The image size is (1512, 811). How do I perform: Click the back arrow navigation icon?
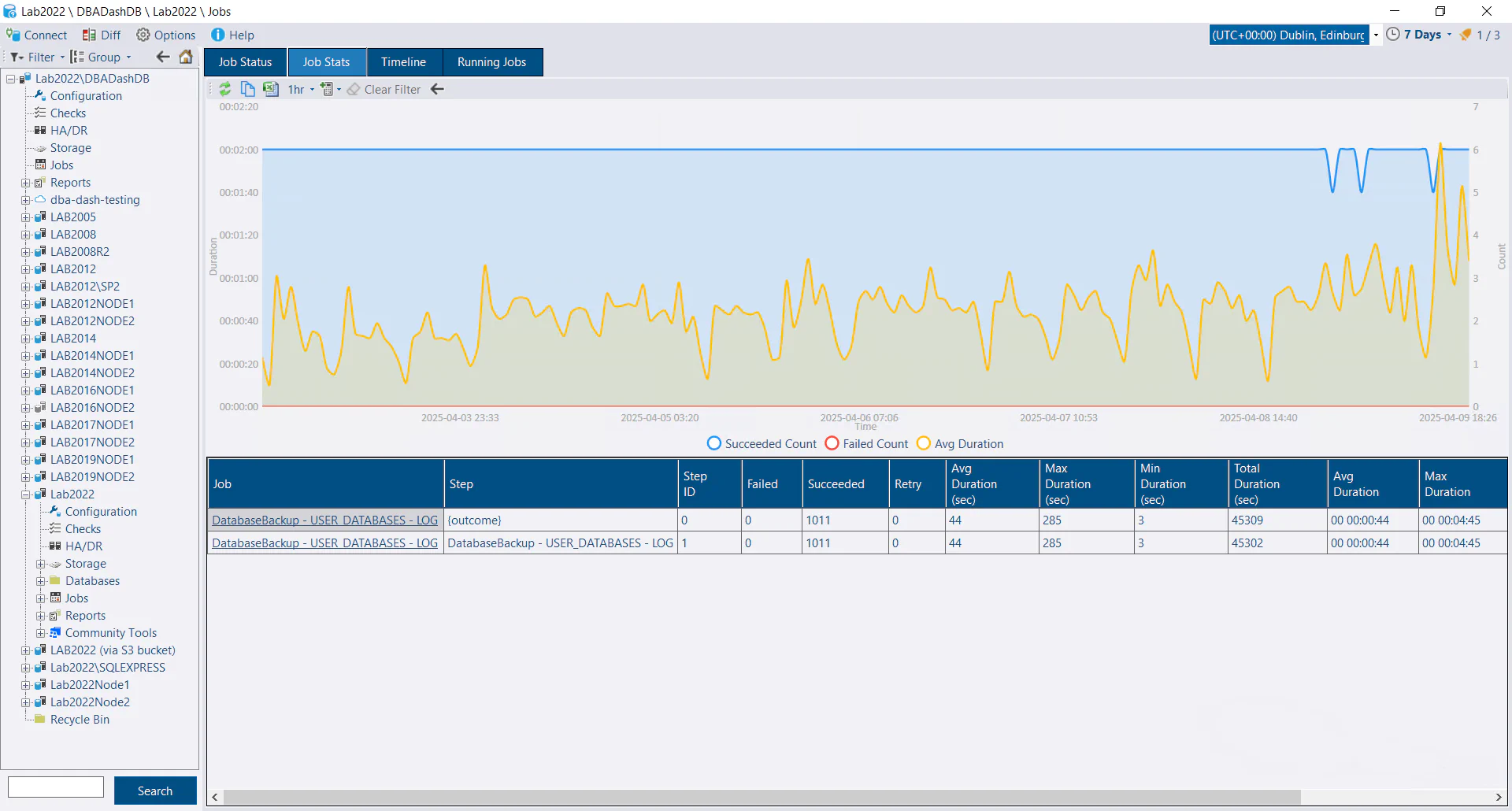tap(163, 57)
